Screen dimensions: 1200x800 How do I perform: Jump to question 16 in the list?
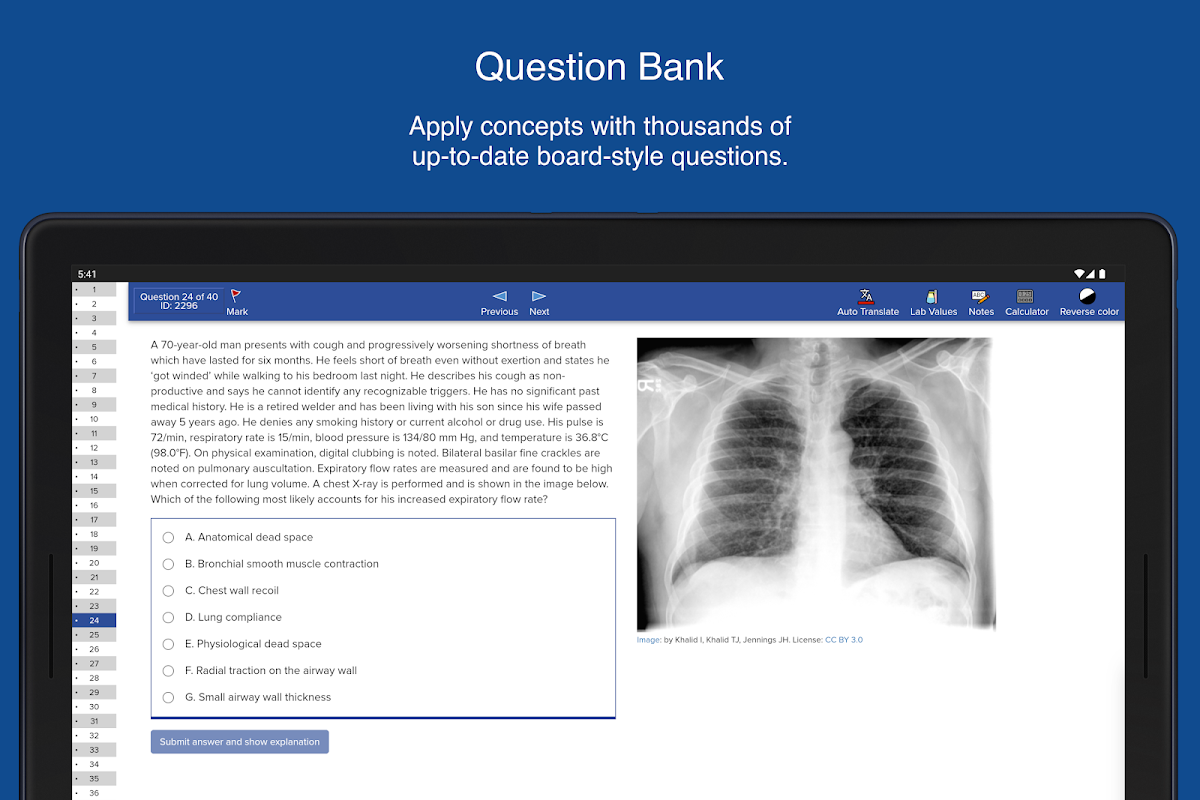(x=94, y=505)
